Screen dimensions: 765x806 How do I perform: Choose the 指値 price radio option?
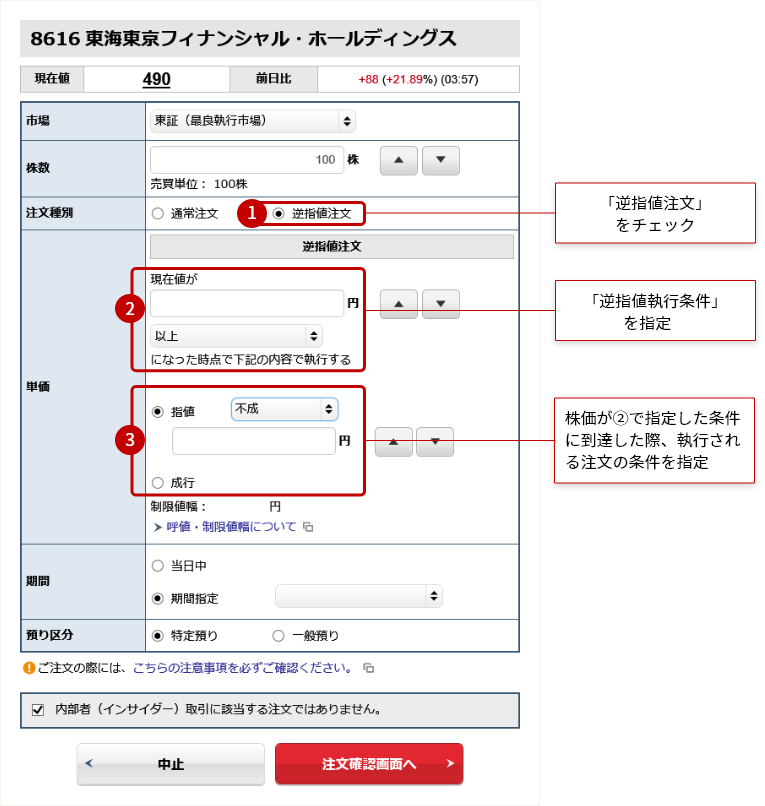[158, 412]
